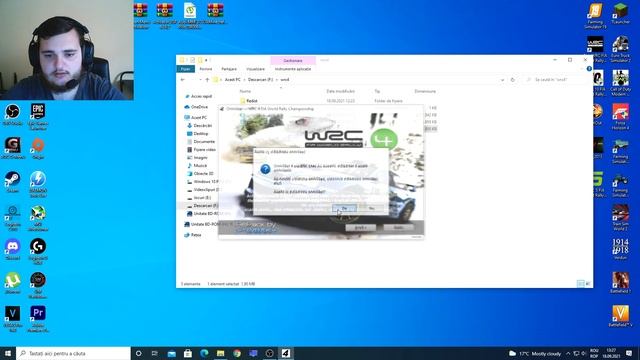Viewport: 640px width, 360px height.
Task: Sort by Data modificării column header
Action: (x=340, y=91)
